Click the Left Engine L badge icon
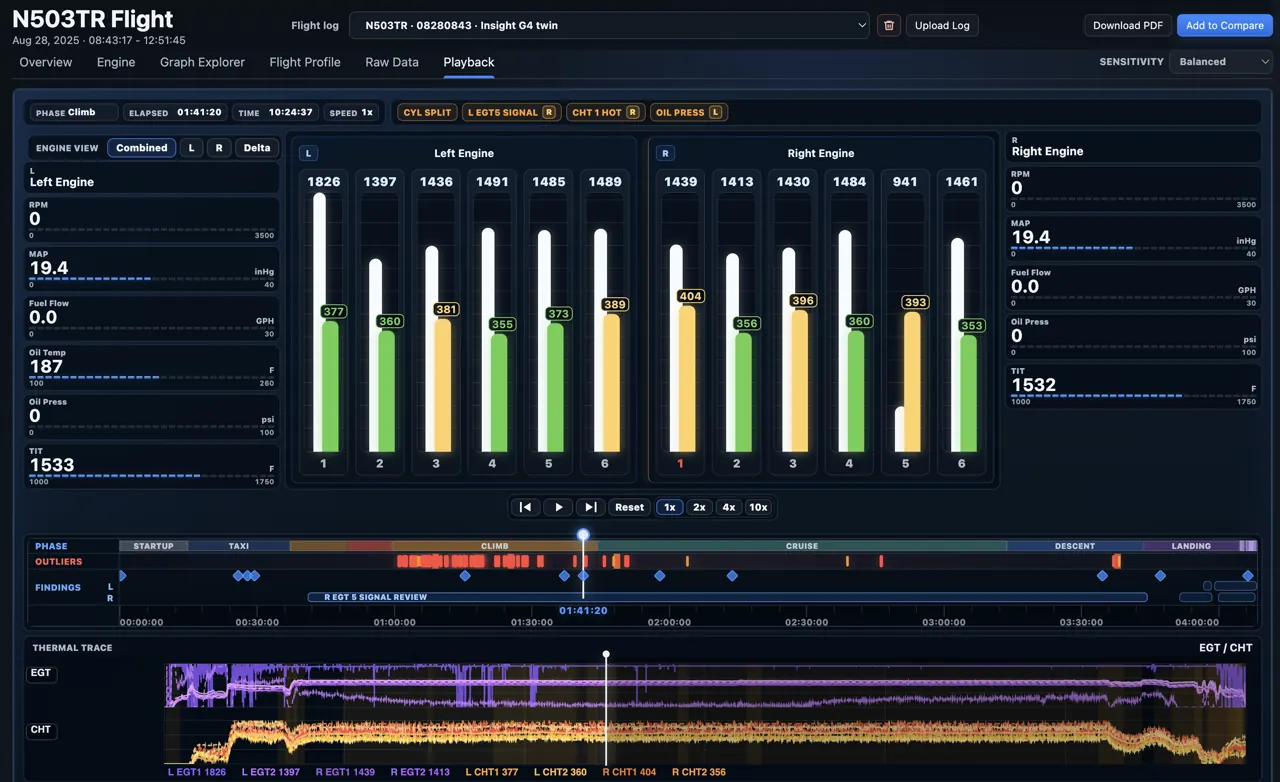 pyautogui.click(x=309, y=153)
